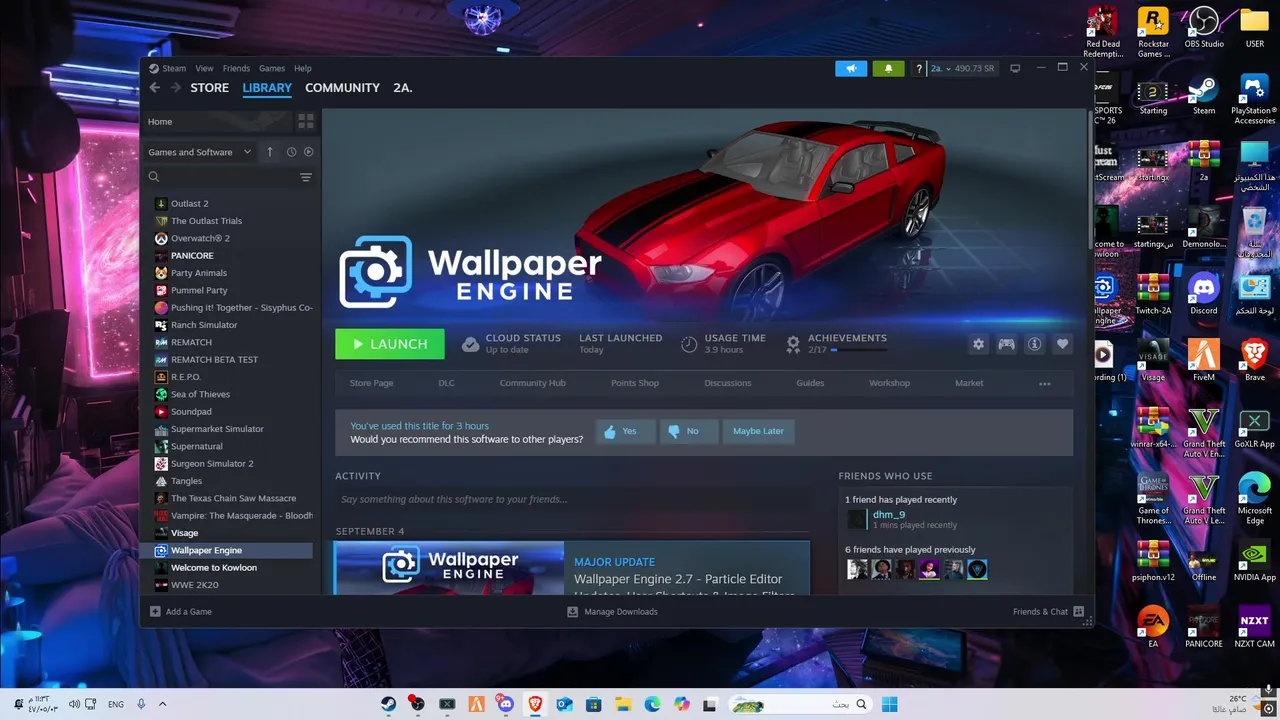Open advanced filters icon beside search

(306, 177)
